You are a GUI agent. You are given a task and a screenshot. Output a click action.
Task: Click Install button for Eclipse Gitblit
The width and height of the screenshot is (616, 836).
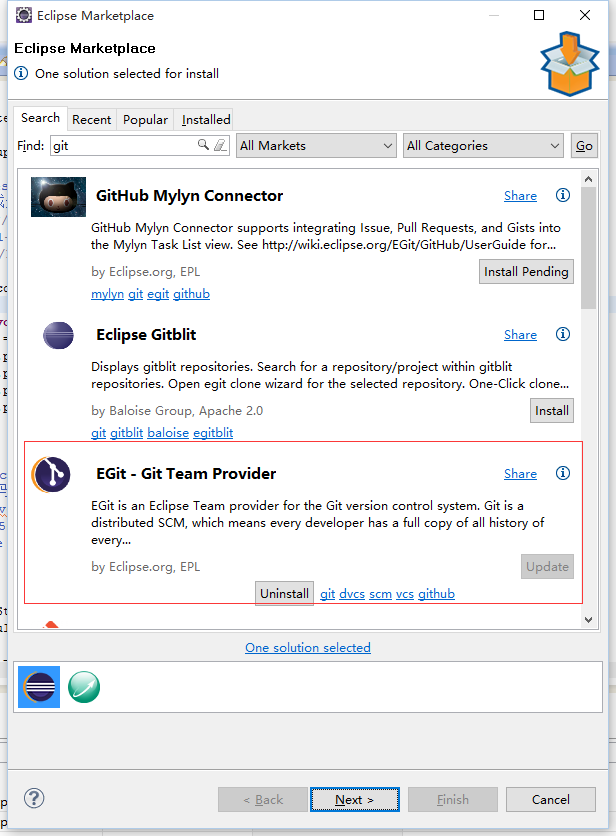pyautogui.click(x=551, y=411)
